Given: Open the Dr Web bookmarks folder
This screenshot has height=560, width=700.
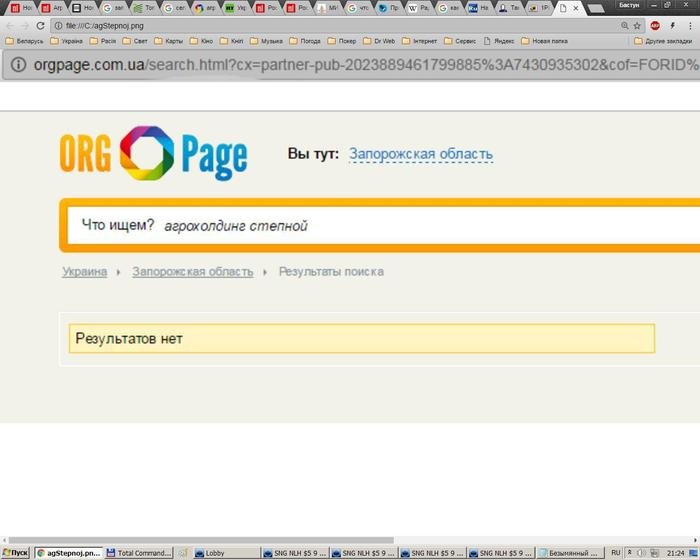Looking at the screenshot, I should [x=379, y=41].
